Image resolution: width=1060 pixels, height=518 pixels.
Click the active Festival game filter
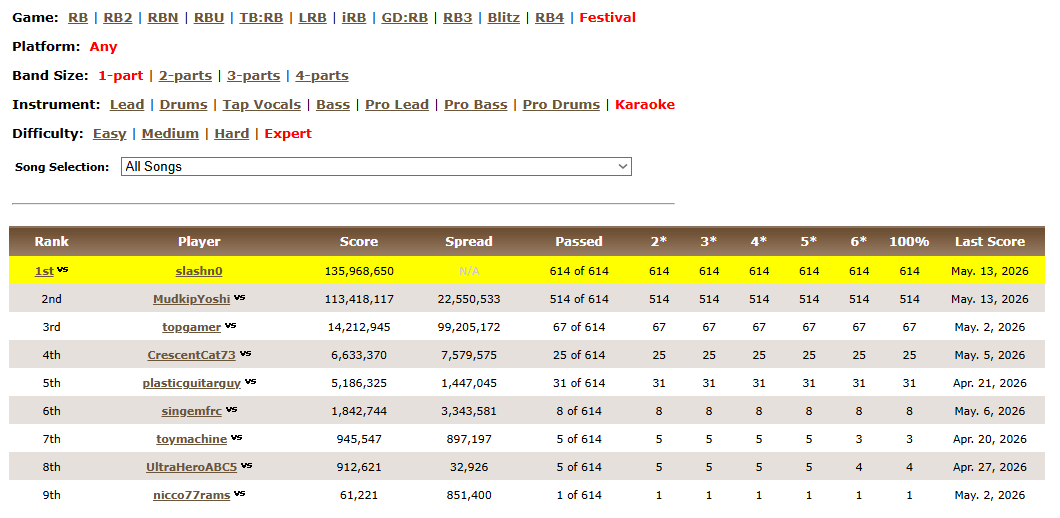tap(607, 18)
